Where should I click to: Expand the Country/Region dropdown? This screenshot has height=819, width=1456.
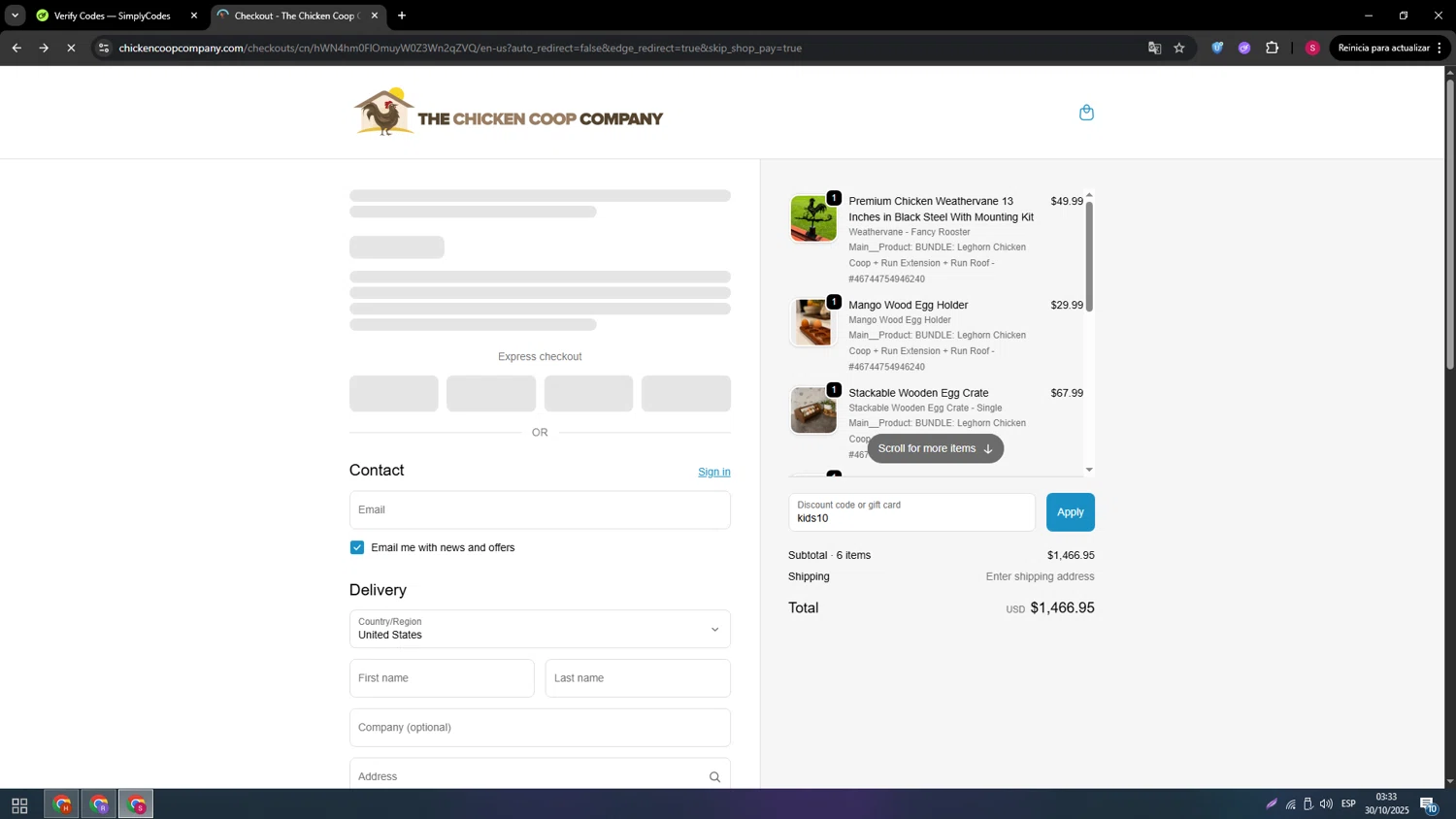(540, 629)
